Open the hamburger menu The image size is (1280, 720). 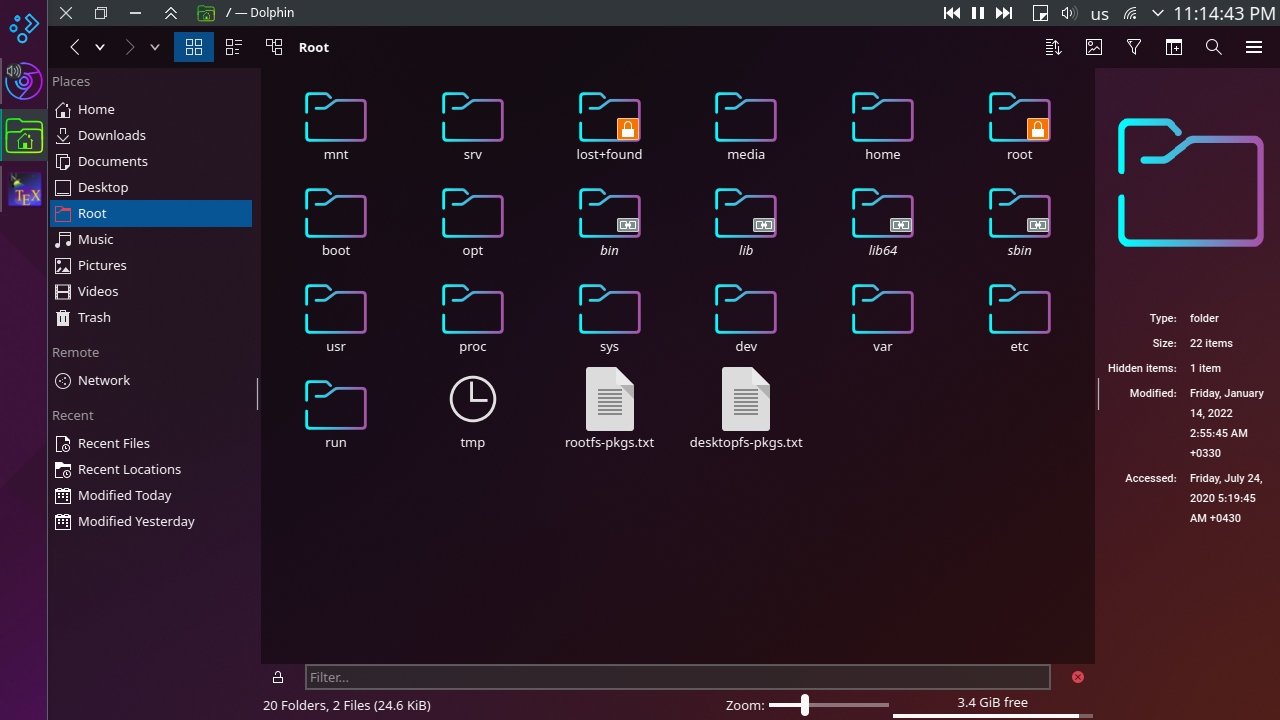(1254, 47)
